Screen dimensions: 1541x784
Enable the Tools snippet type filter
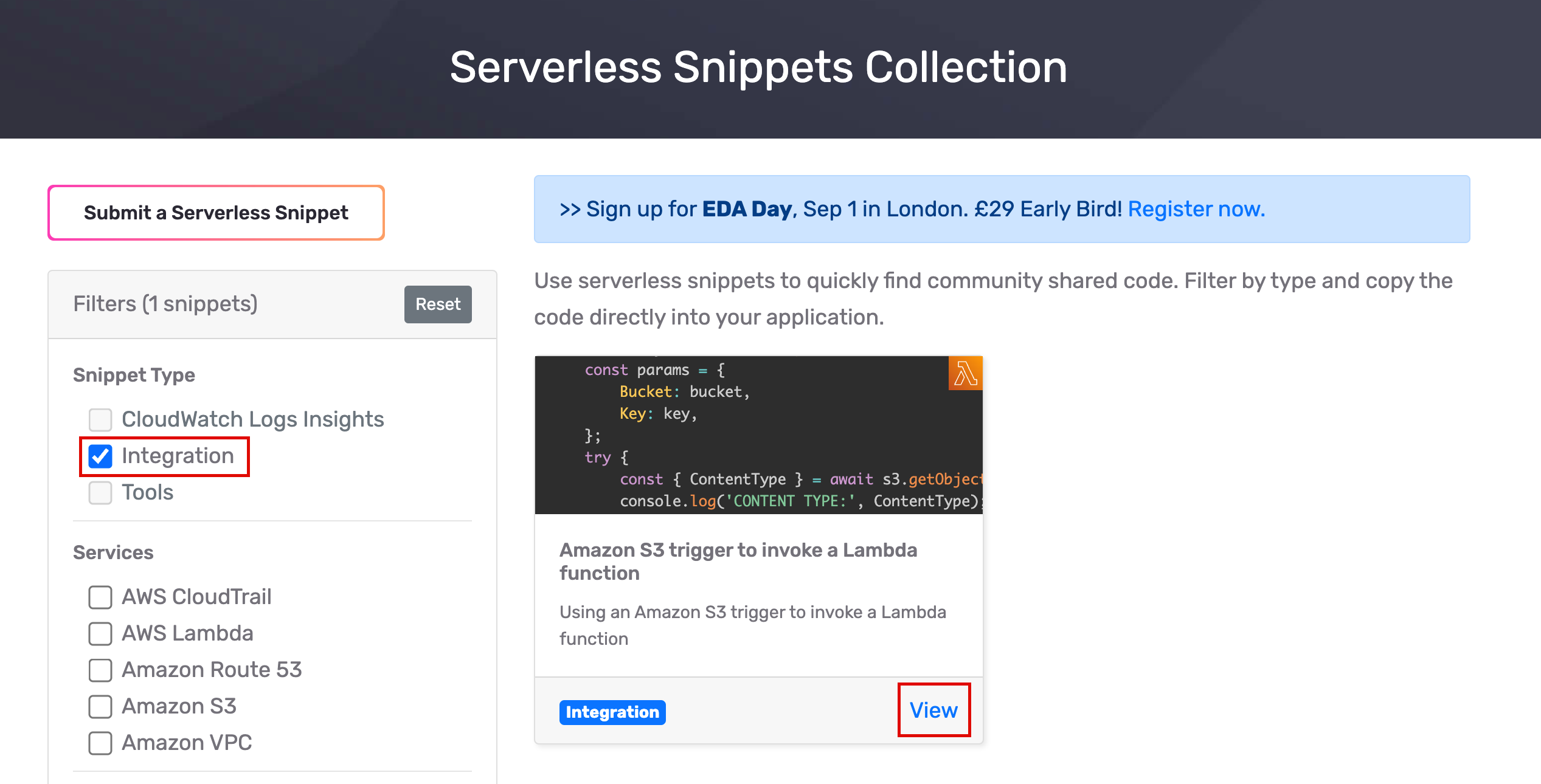(100, 492)
